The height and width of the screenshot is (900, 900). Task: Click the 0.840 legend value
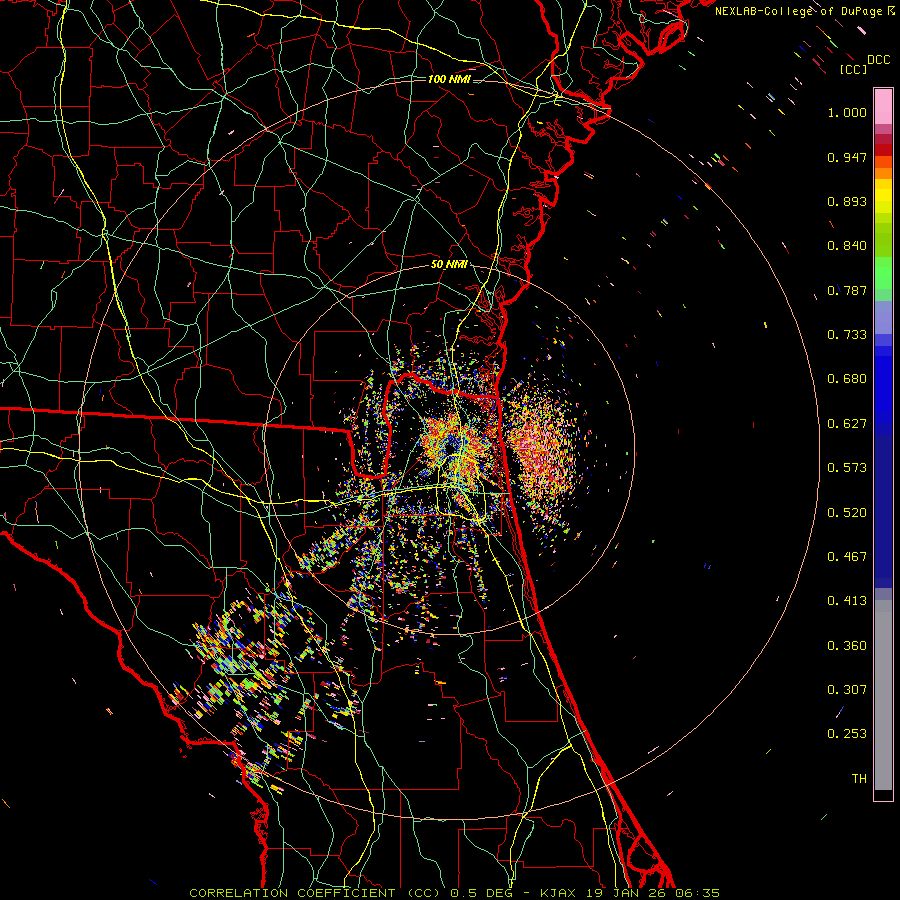(847, 246)
